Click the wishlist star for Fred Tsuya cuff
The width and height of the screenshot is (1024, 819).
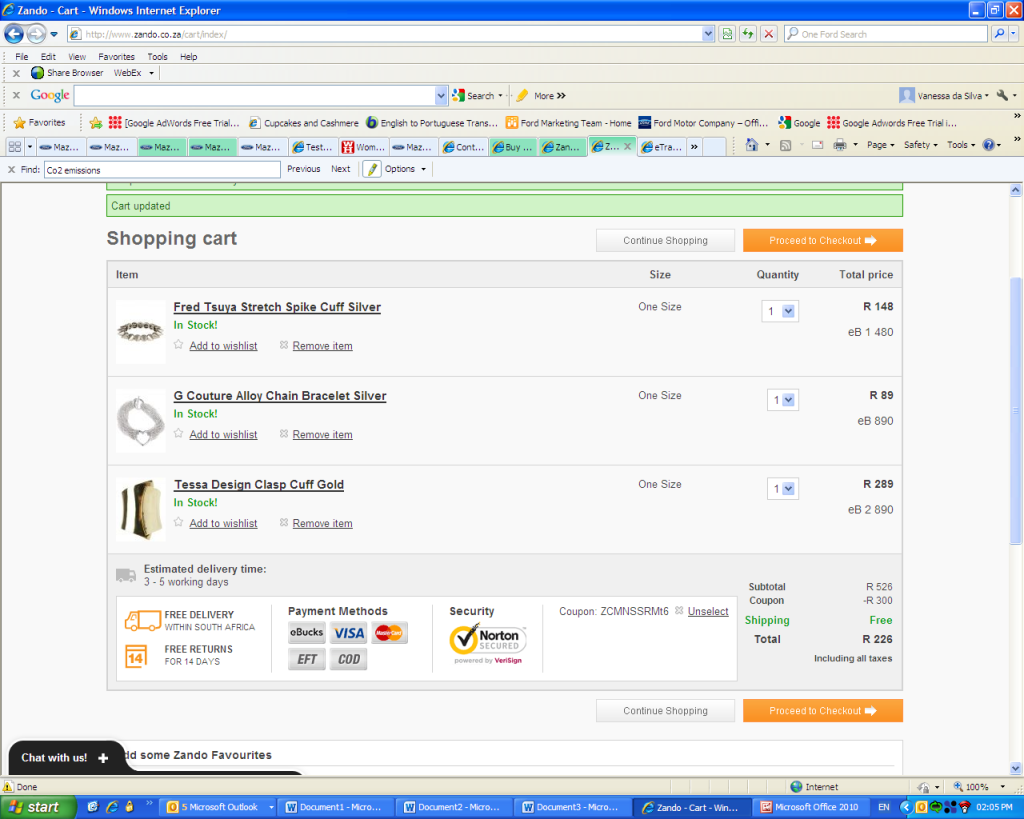(x=178, y=345)
